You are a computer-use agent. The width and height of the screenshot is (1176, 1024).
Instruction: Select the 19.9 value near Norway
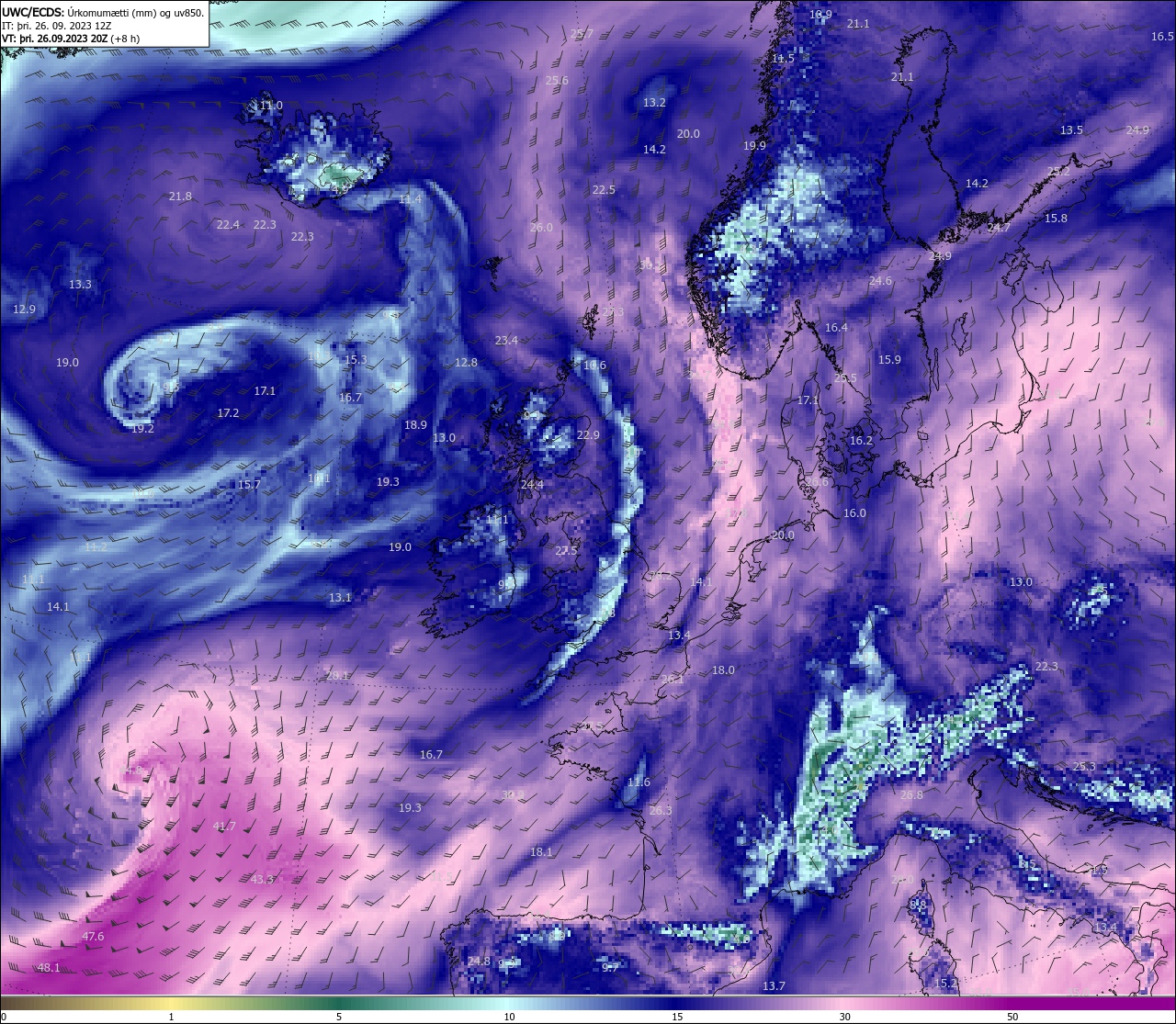(x=754, y=146)
